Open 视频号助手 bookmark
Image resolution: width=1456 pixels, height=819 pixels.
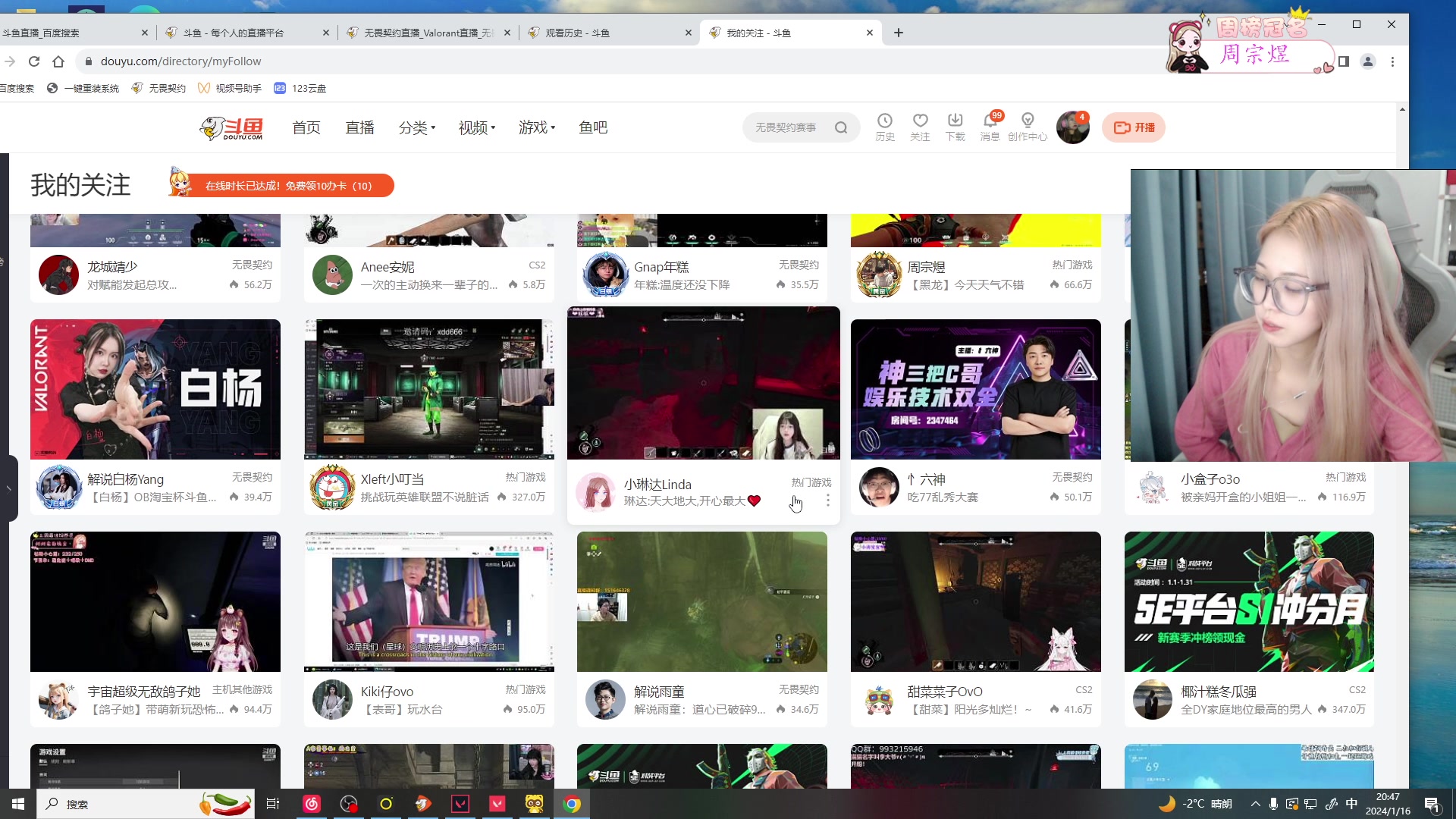pyautogui.click(x=230, y=88)
